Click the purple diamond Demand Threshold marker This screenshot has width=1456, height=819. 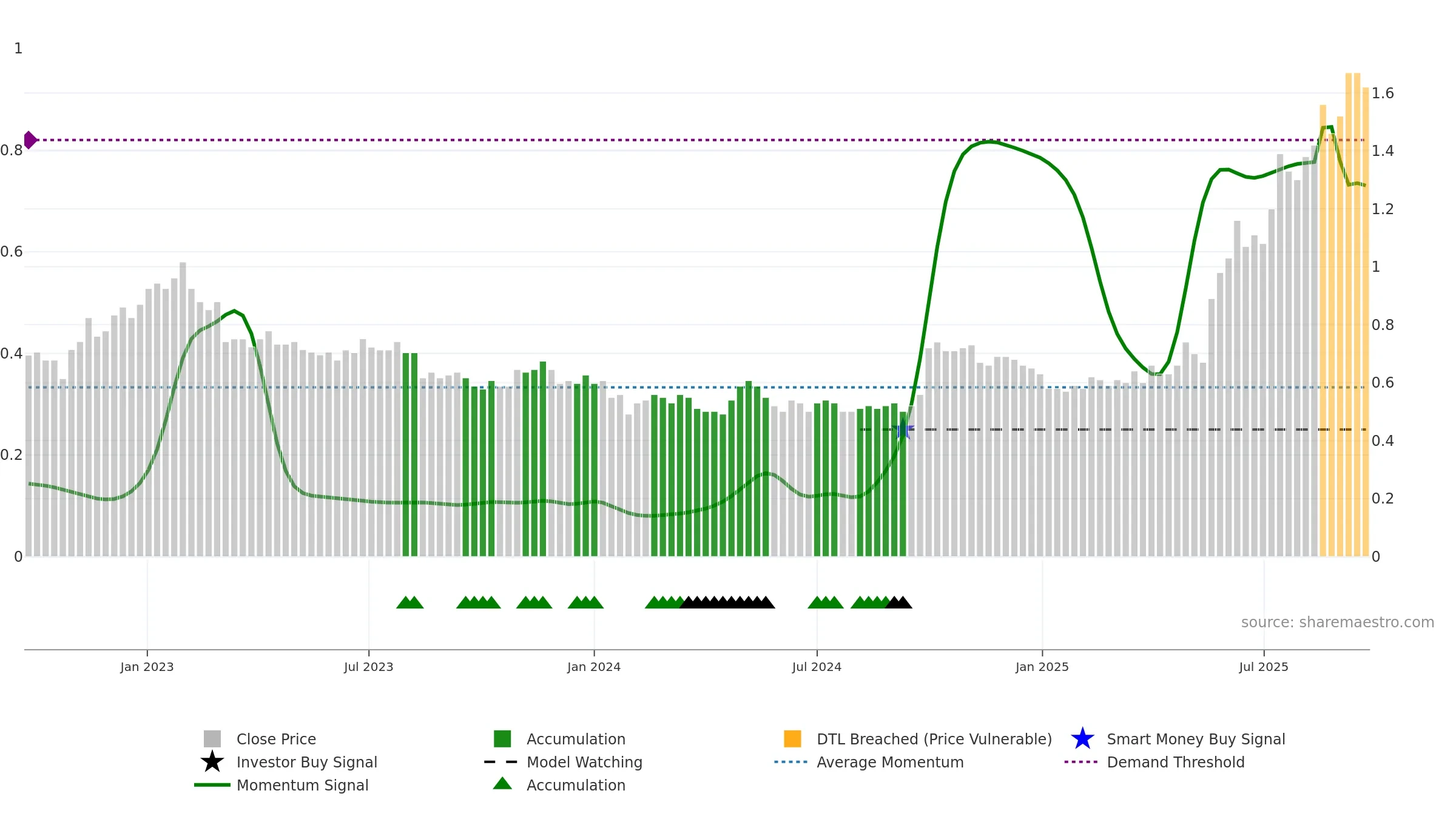tap(29, 140)
